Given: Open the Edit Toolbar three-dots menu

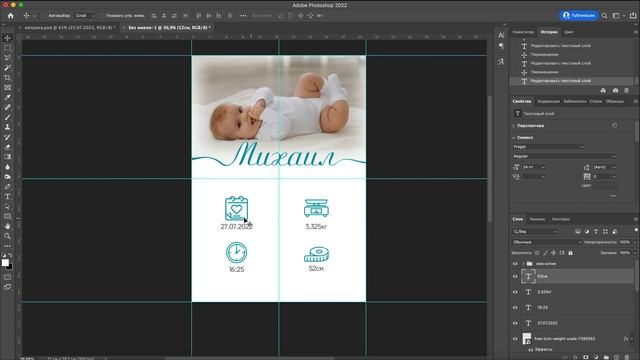Looking at the screenshot, I should (x=7, y=246).
